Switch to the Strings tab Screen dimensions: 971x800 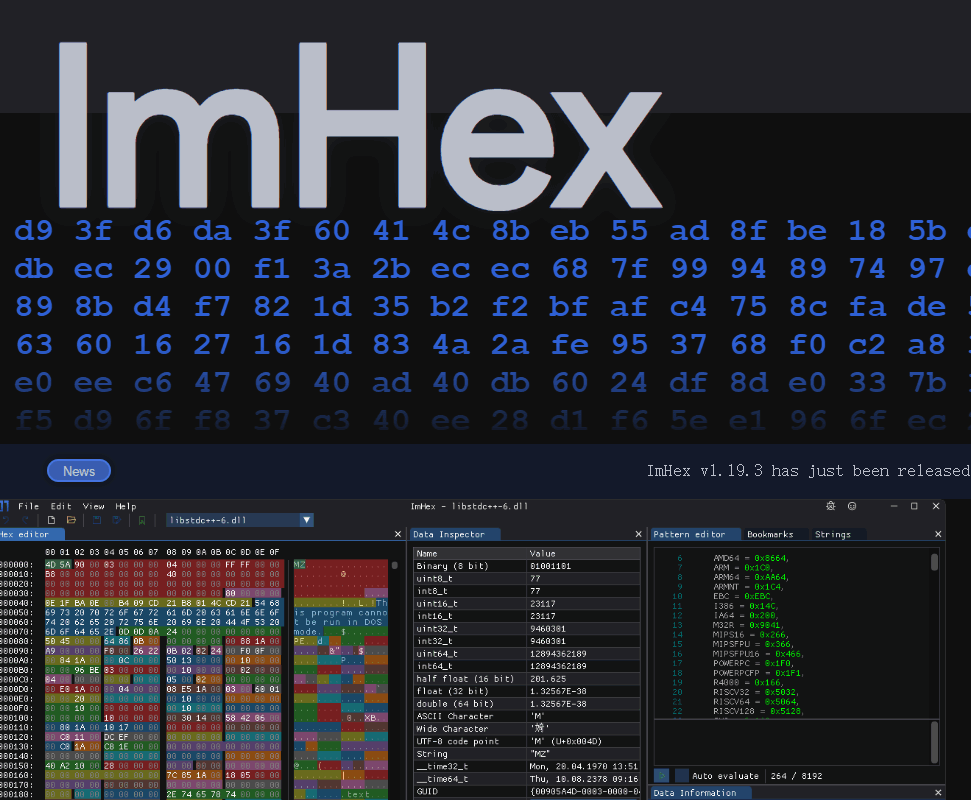click(832, 534)
